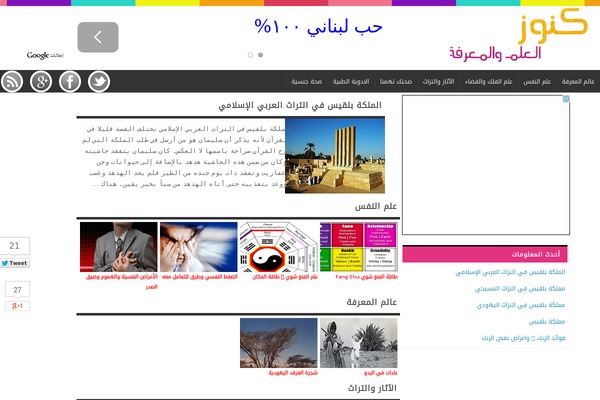
Task: Open the Twitter social icon
Action: click(99, 82)
